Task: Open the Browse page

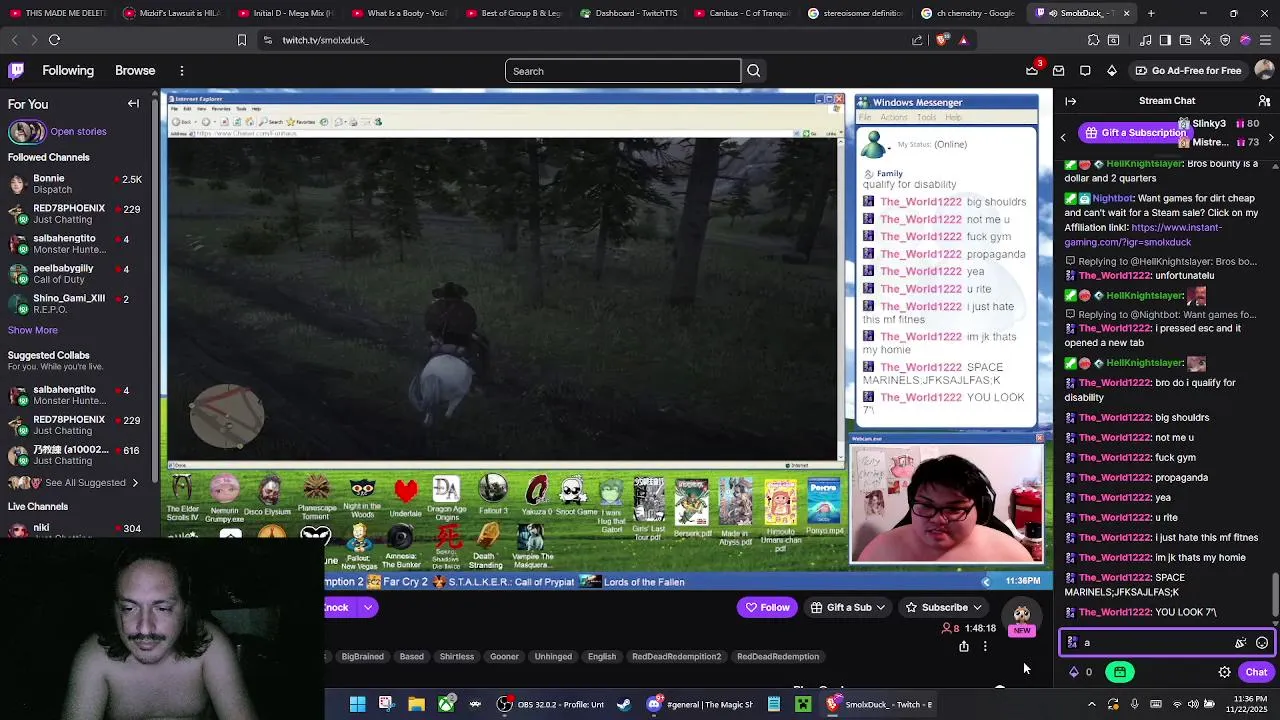Action: coord(135,71)
